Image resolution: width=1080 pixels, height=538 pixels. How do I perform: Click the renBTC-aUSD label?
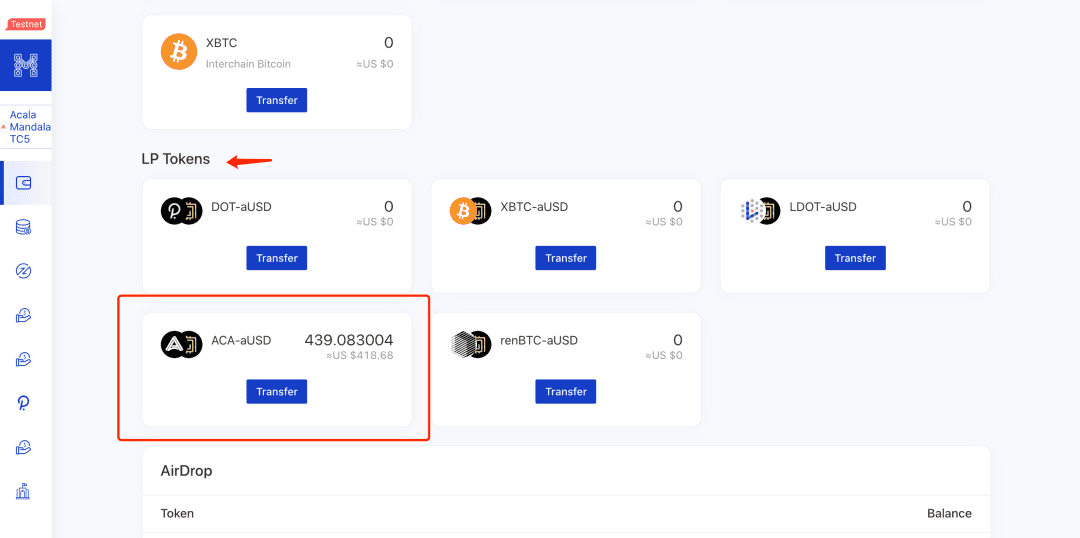coord(539,340)
